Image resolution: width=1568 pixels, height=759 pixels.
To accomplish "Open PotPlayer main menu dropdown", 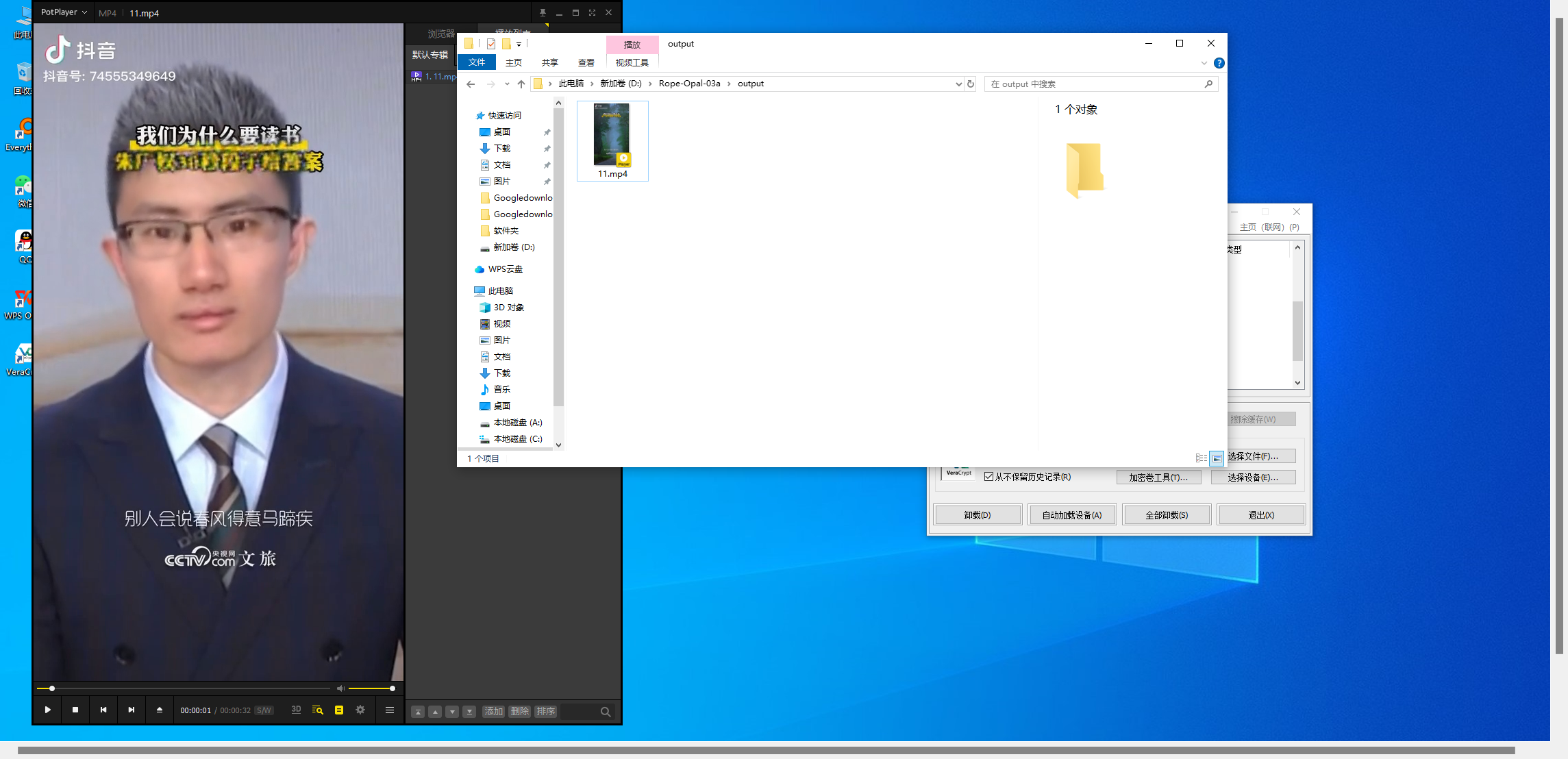I will 64,12.
